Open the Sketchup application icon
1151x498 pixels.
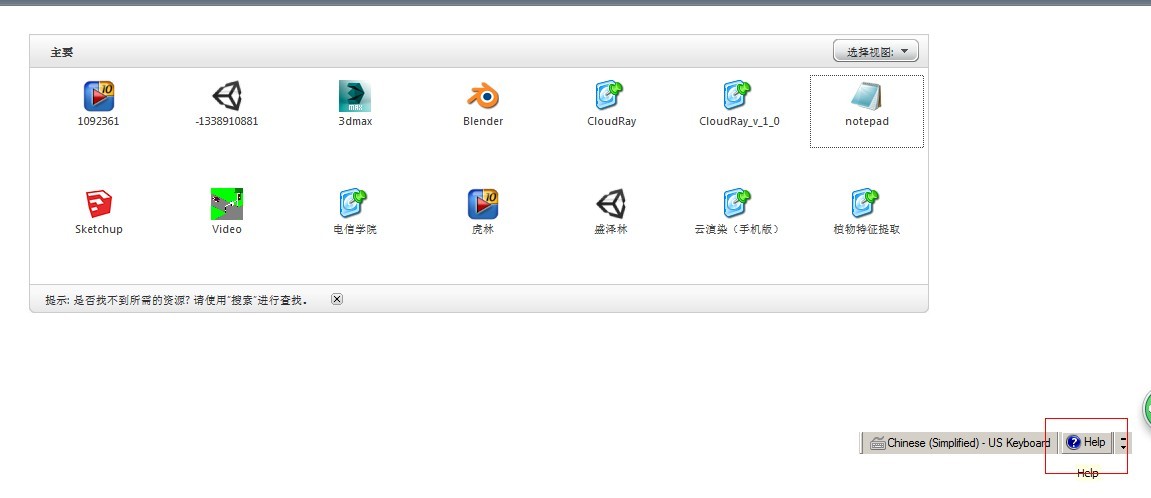tap(98, 204)
